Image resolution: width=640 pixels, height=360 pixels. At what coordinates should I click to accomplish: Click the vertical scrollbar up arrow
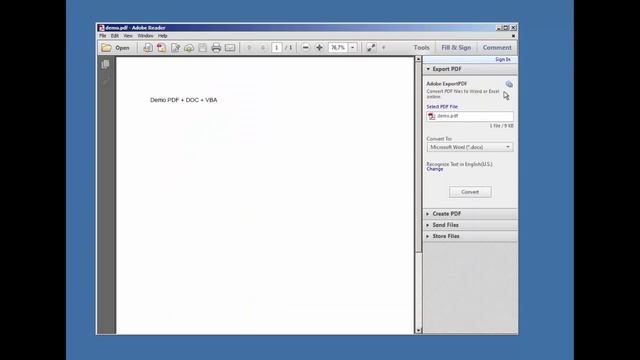(x=418, y=60)
